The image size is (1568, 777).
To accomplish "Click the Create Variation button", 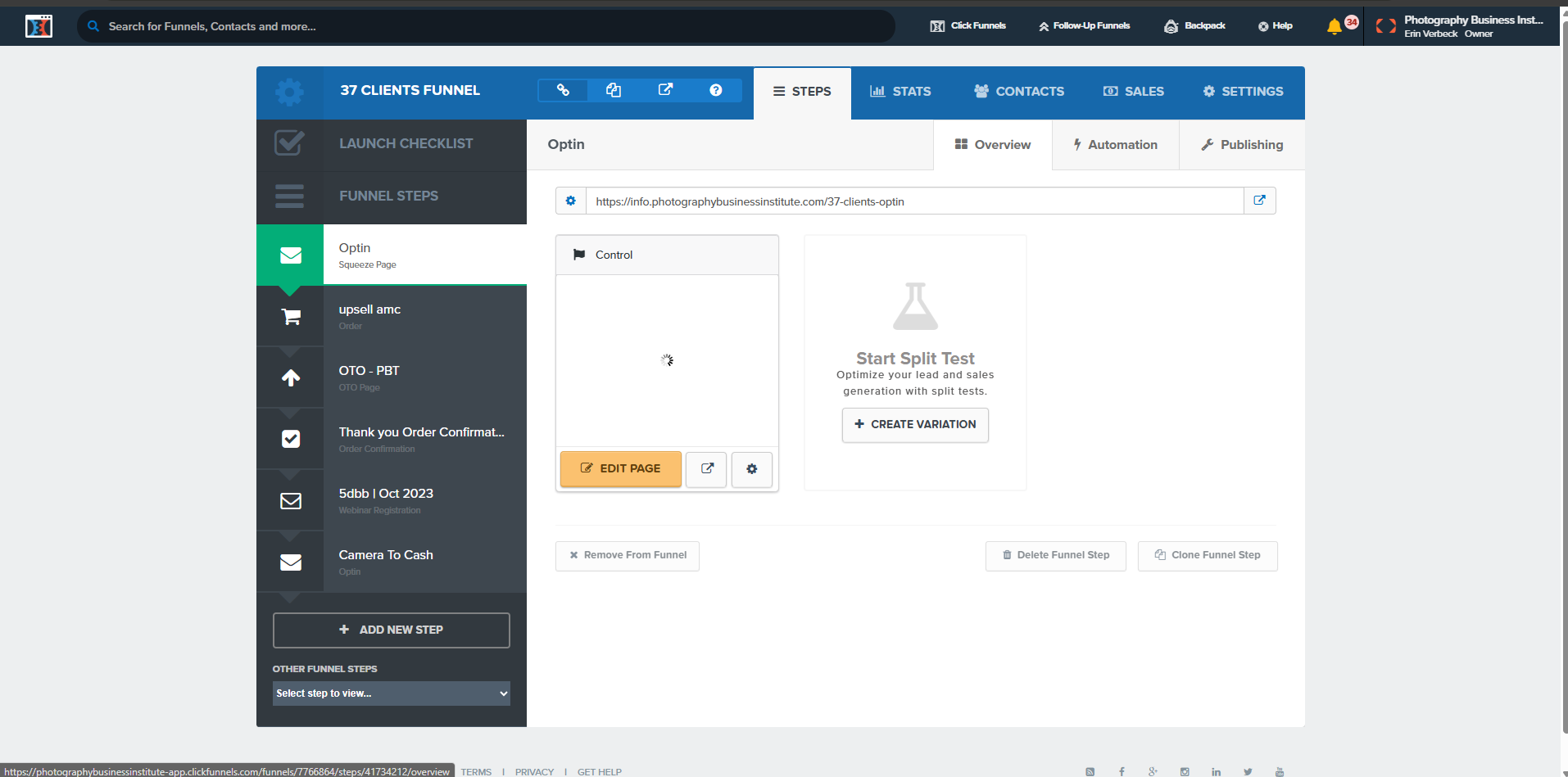I will (x=915, y=424).
